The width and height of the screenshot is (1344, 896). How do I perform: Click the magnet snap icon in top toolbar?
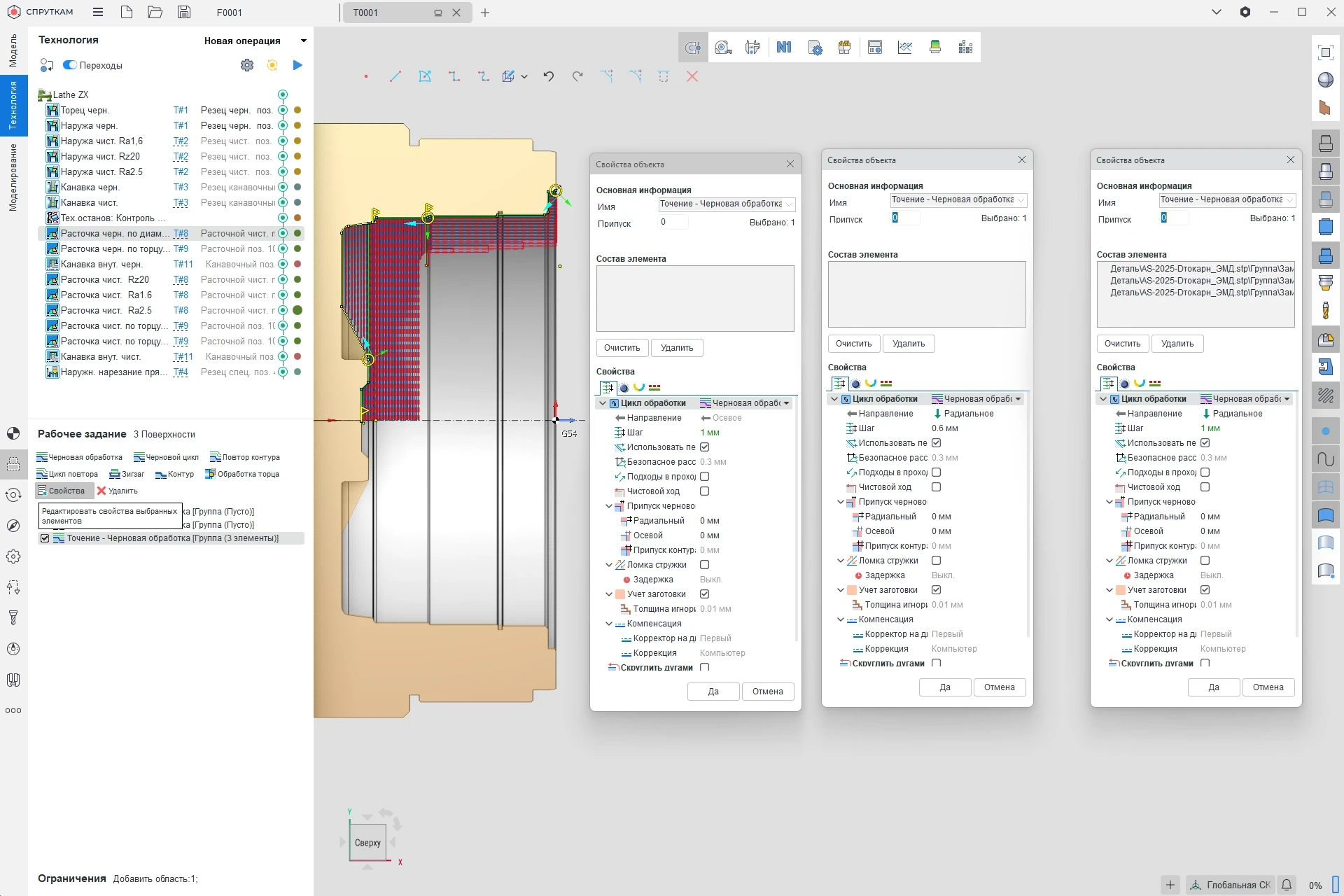tap(693, 48)
